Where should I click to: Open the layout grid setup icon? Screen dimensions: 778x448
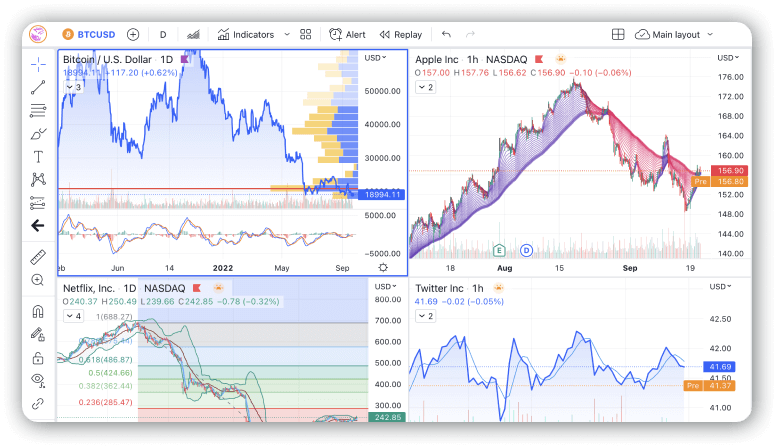coord(618,34)
